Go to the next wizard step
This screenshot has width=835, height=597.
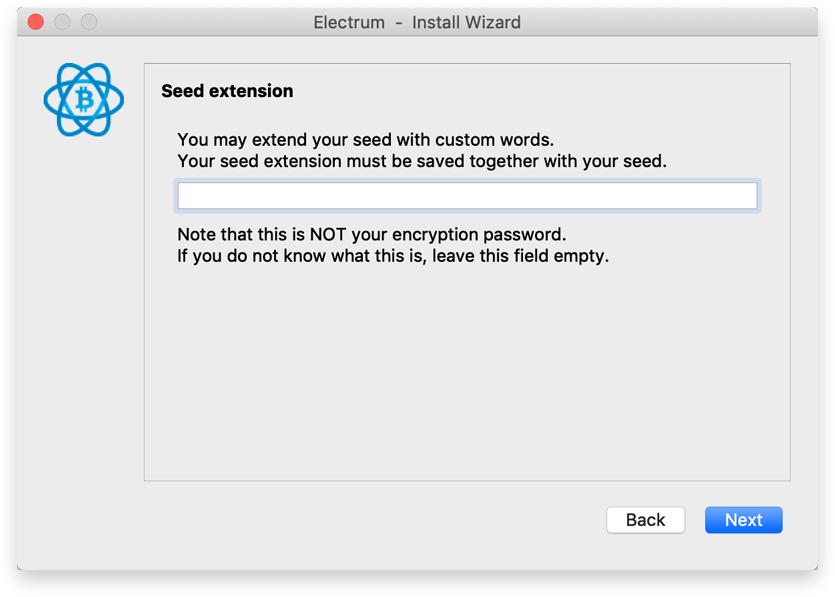pos(743,520)
